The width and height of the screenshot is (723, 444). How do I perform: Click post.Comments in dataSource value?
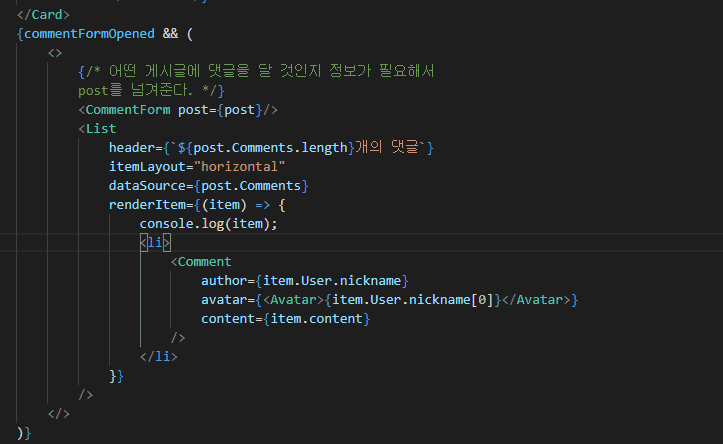coord(251,186)
